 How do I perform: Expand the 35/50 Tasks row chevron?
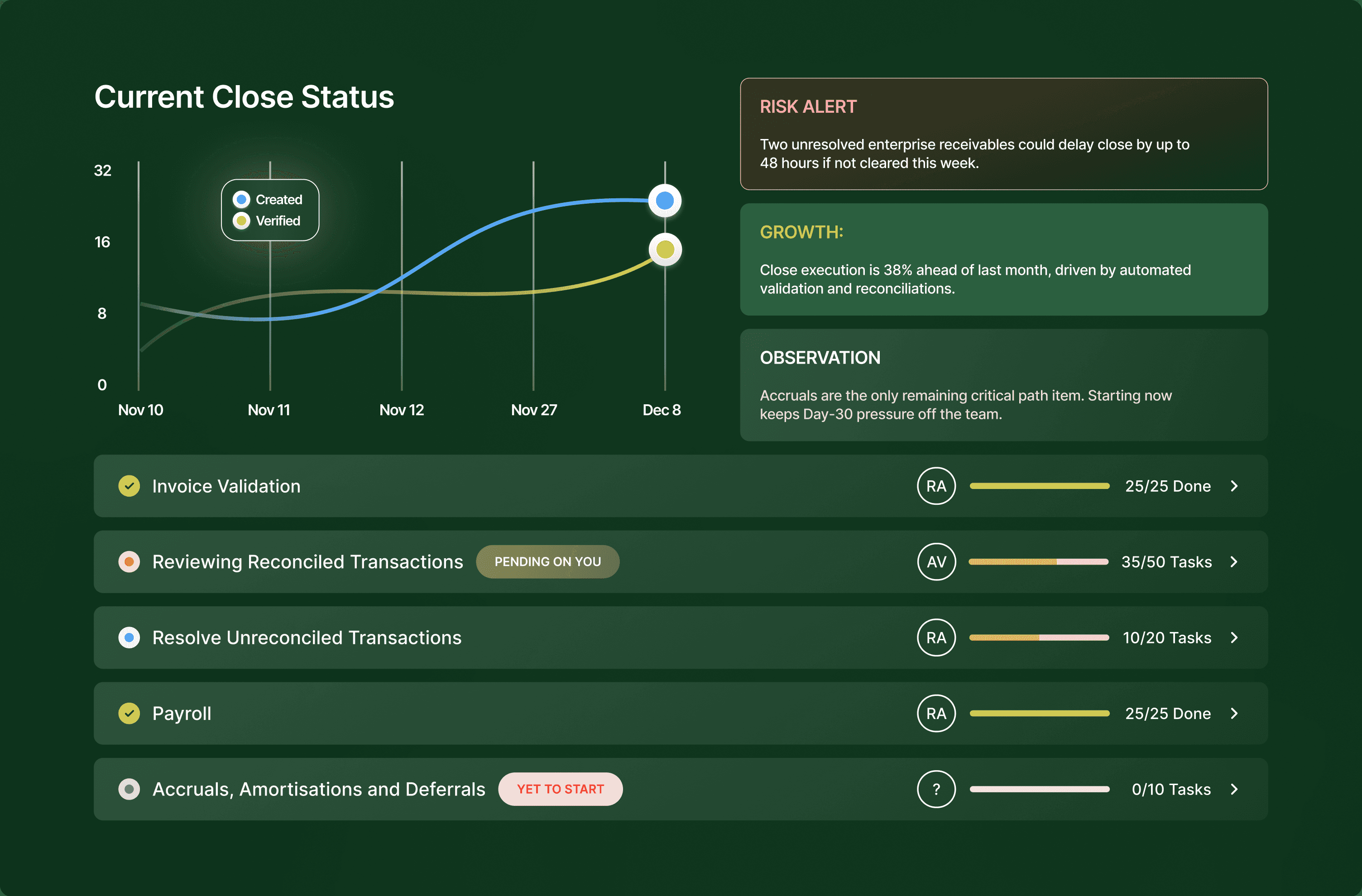[1234, 561]
